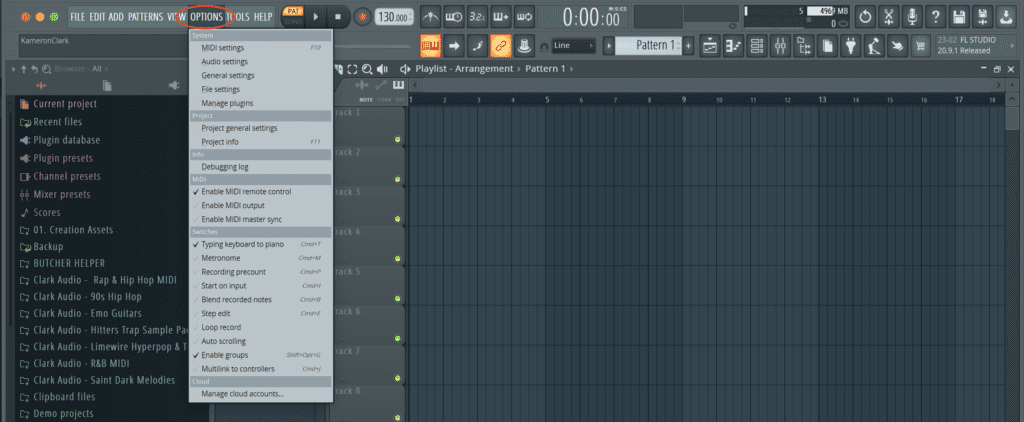The width and height of the screenshot is (1024, 422).
Task: Click the white right-arrow icon beside keyboard icon
Action: click(x=454, y=45)
